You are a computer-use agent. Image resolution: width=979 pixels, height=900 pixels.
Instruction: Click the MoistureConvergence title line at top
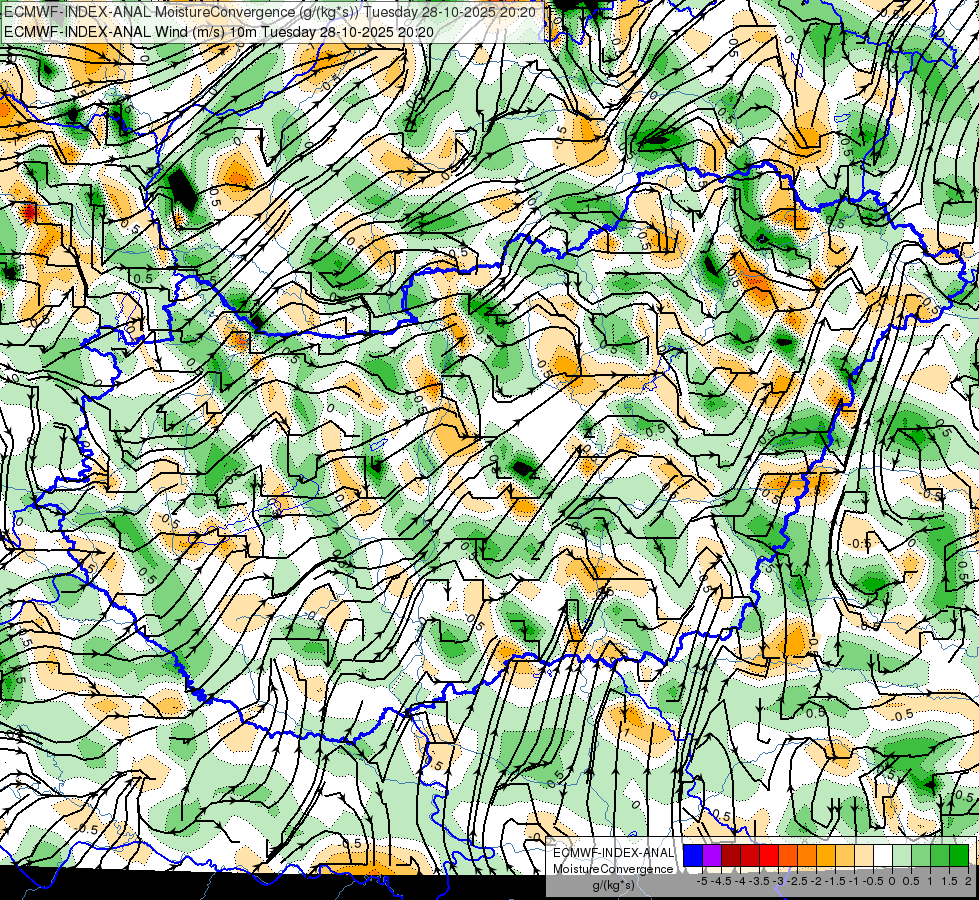[268, 12]
